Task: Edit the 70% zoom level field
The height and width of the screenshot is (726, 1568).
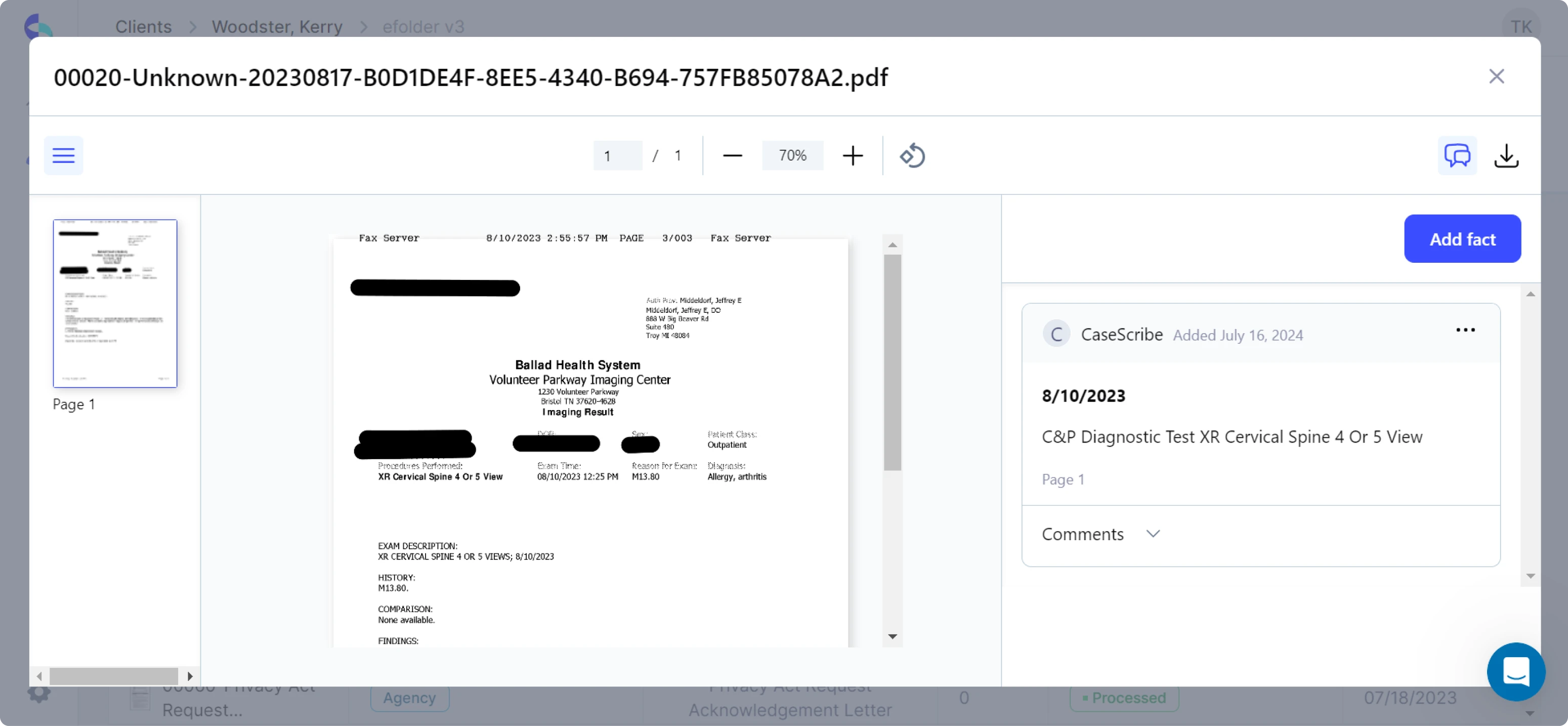Action: tap(792, 155)
